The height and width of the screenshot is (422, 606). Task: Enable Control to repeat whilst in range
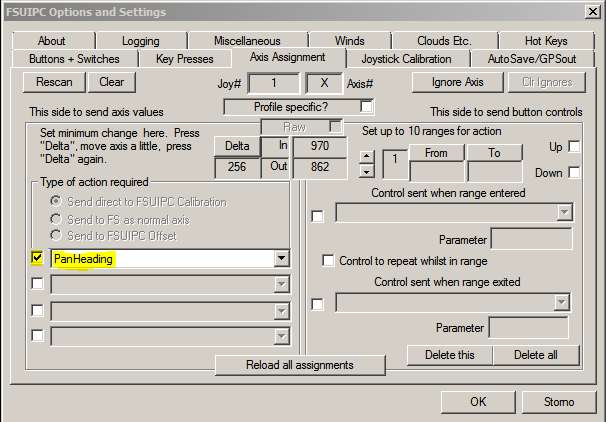[329, 260]
